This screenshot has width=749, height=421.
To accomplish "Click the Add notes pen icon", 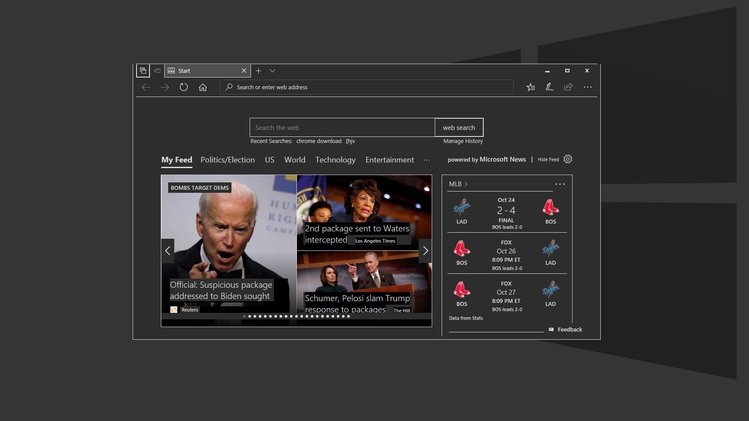I will click(x=549, y=87).
